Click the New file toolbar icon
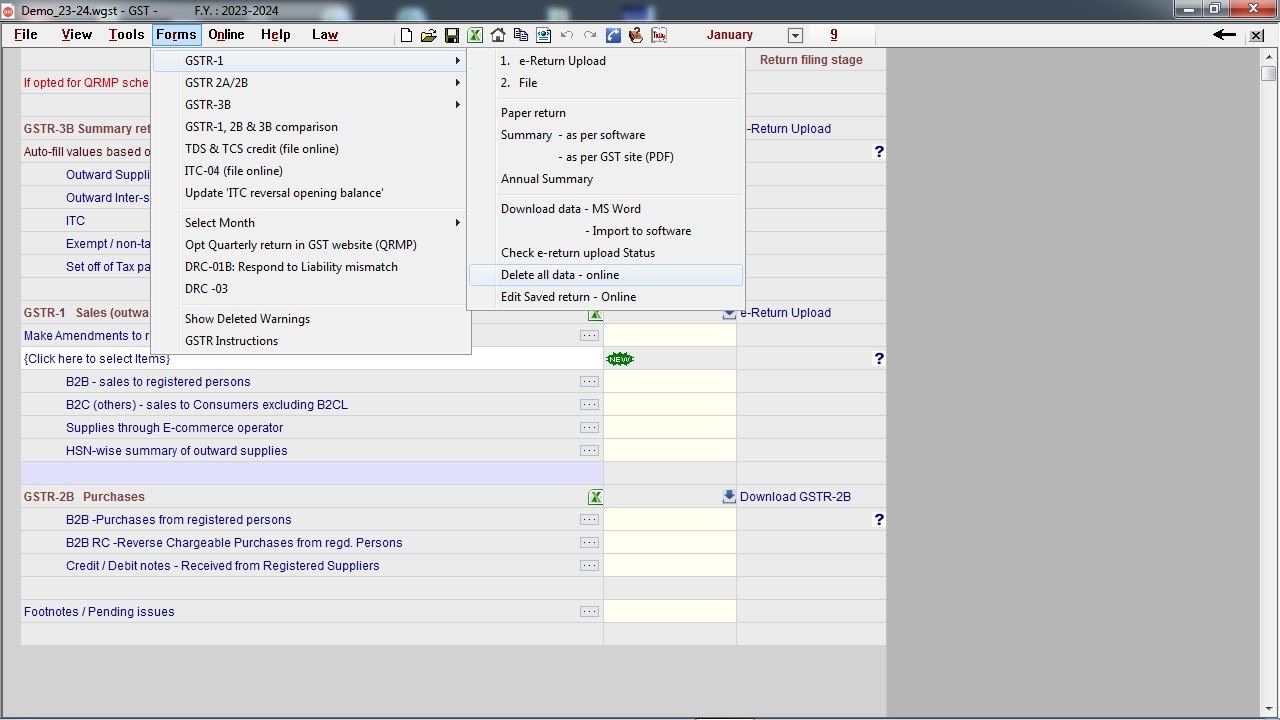This screenshot has width=1280, height=720. [406, 35]
